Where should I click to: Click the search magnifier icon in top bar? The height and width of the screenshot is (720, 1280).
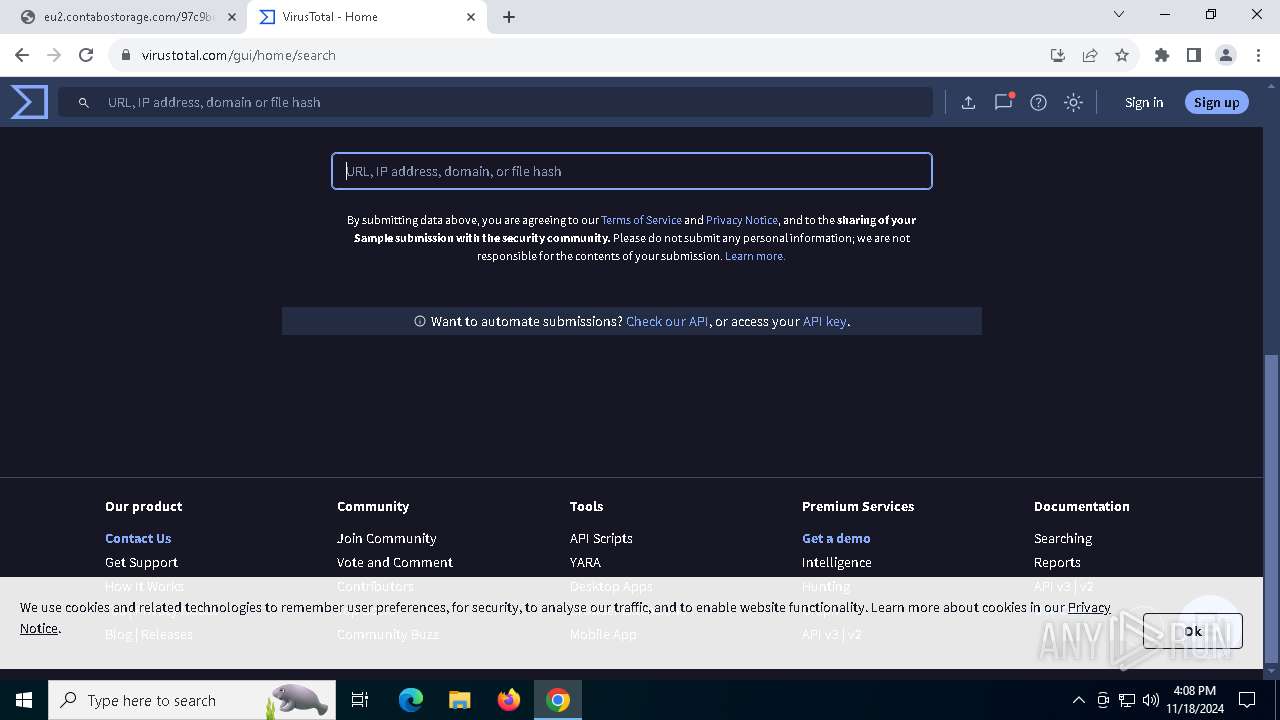[x=84, y=102]
